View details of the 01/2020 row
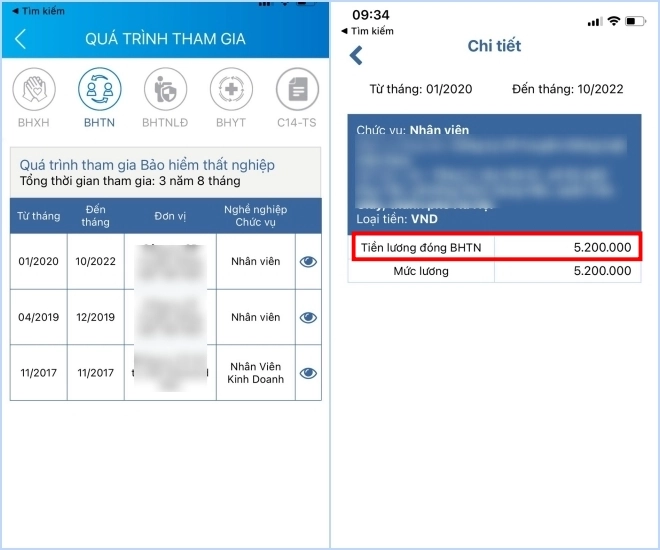Screen dimensions: 660x550 click(x=308, y=262)
